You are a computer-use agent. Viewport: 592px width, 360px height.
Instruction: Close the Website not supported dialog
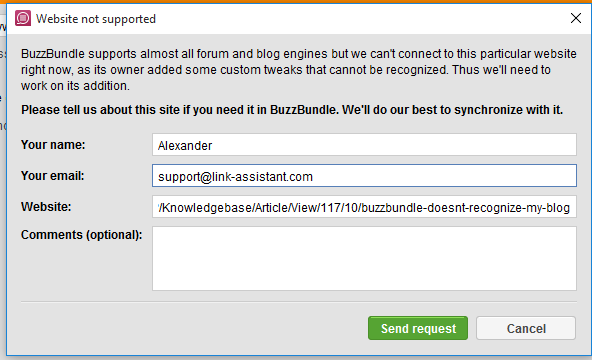pos(576,18)
